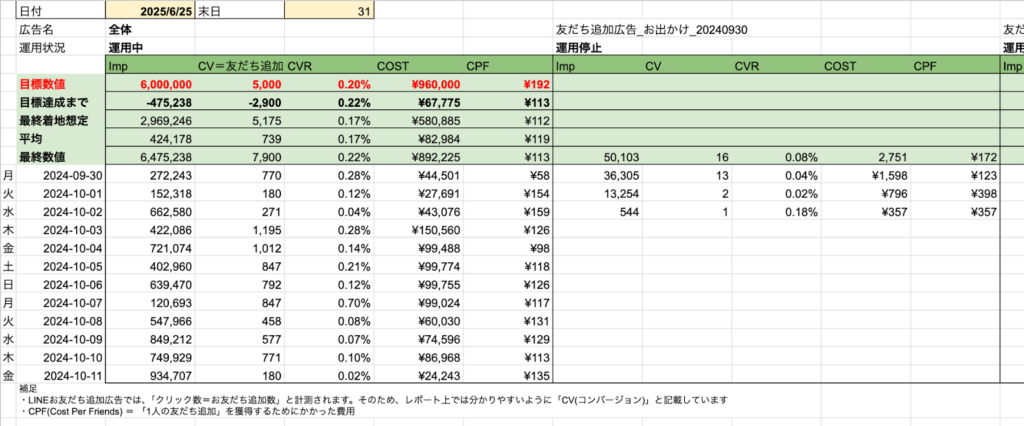
Task: Select the 2,969,246 cell
Action: [x=150, y=121]
